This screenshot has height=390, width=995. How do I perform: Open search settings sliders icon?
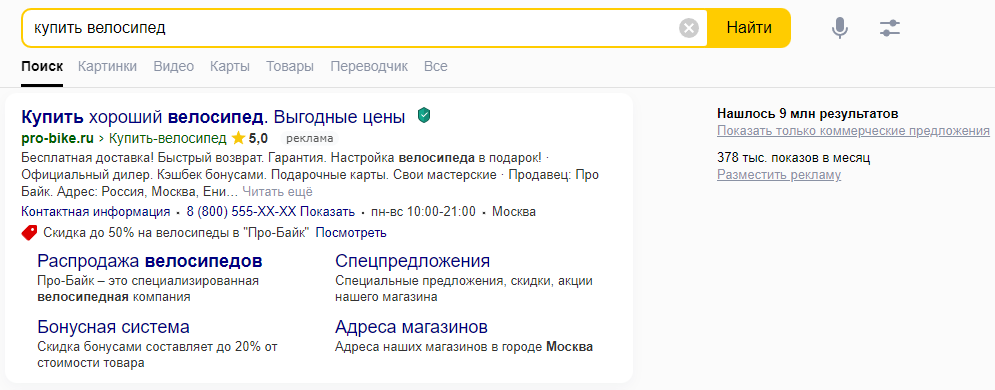tap(890, 28)
